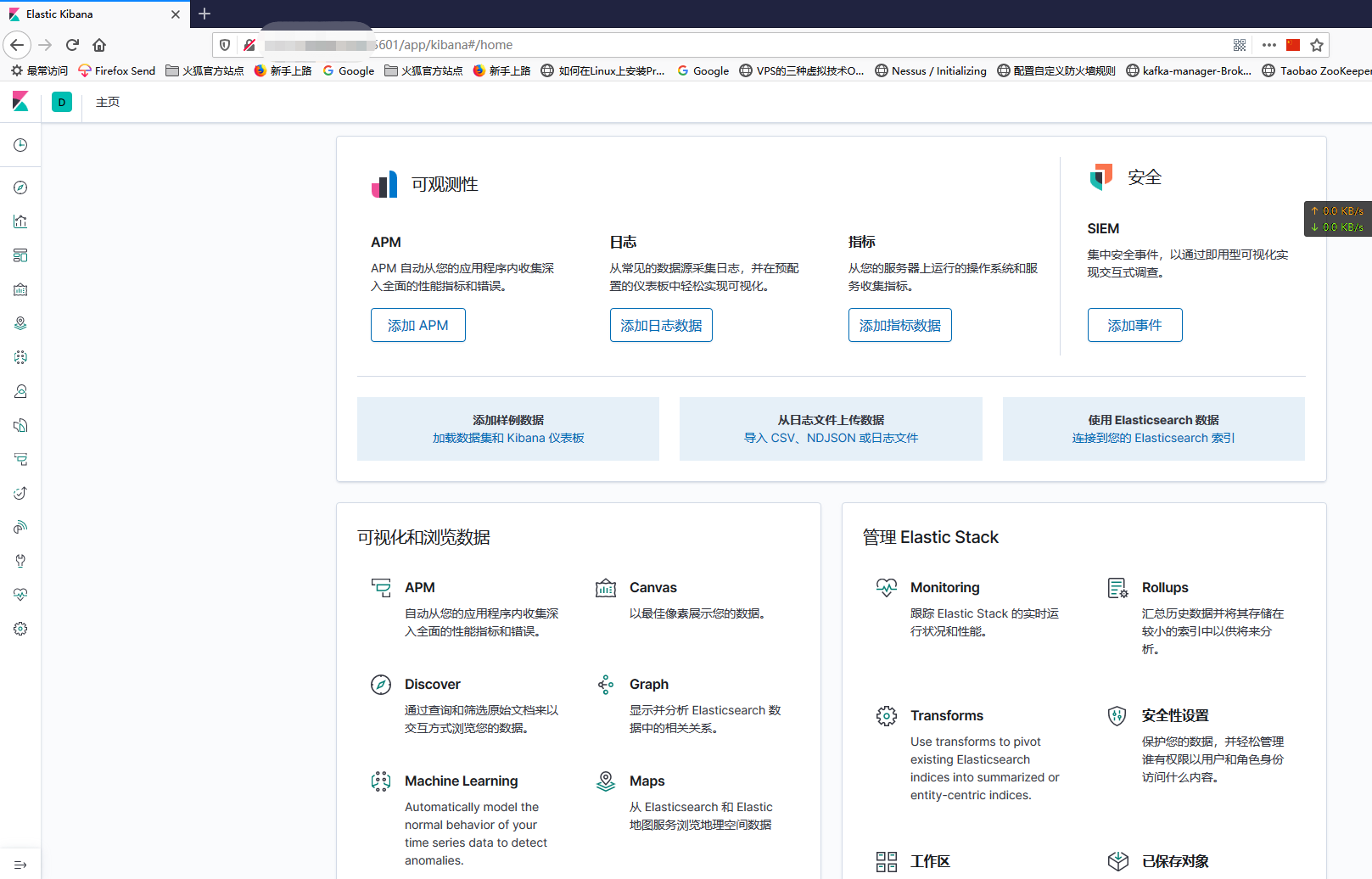
Task: Click the browser forward arrow
Action: [x=45, y=45]
